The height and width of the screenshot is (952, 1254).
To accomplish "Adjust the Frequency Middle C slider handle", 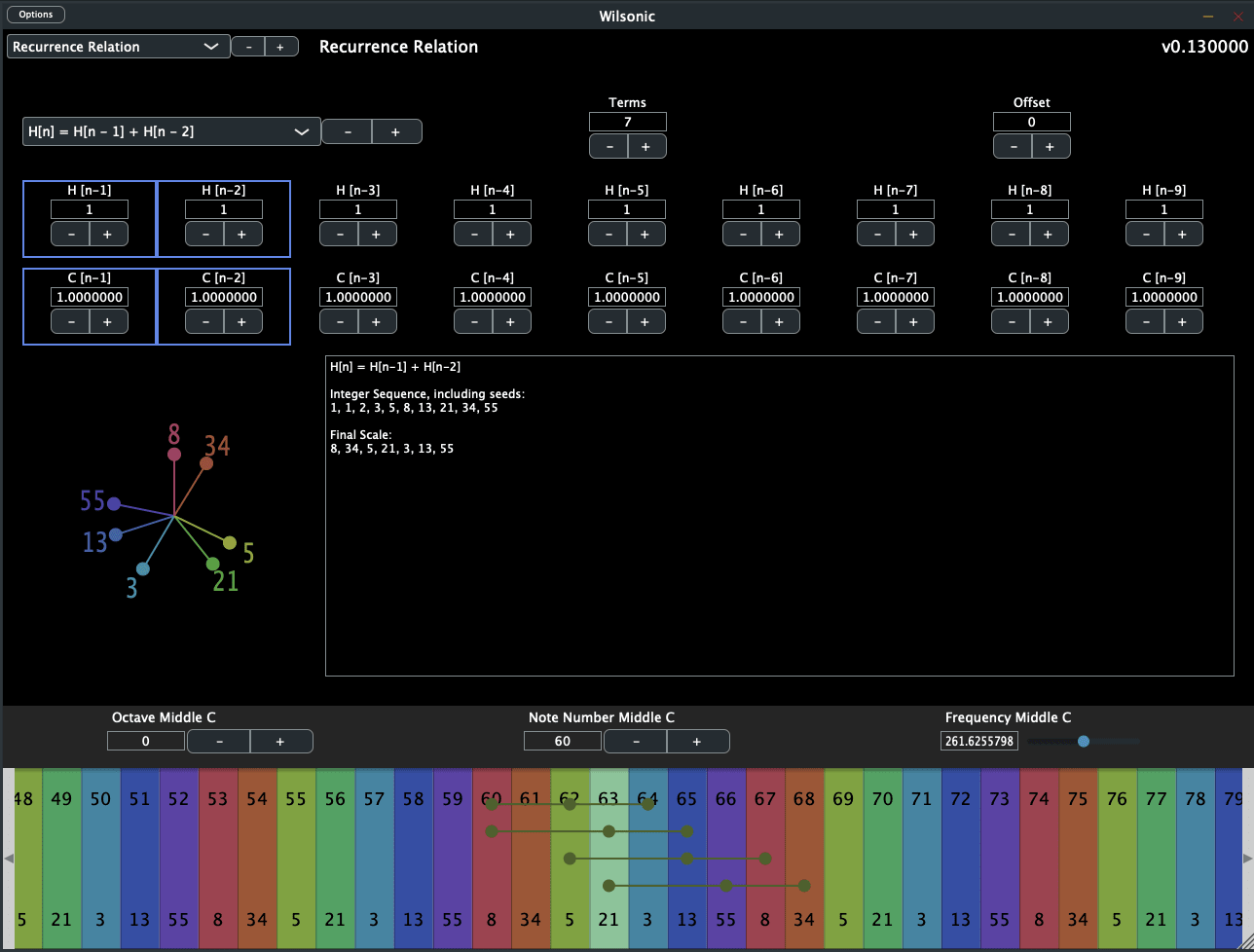I will [x=1084, y=742].
